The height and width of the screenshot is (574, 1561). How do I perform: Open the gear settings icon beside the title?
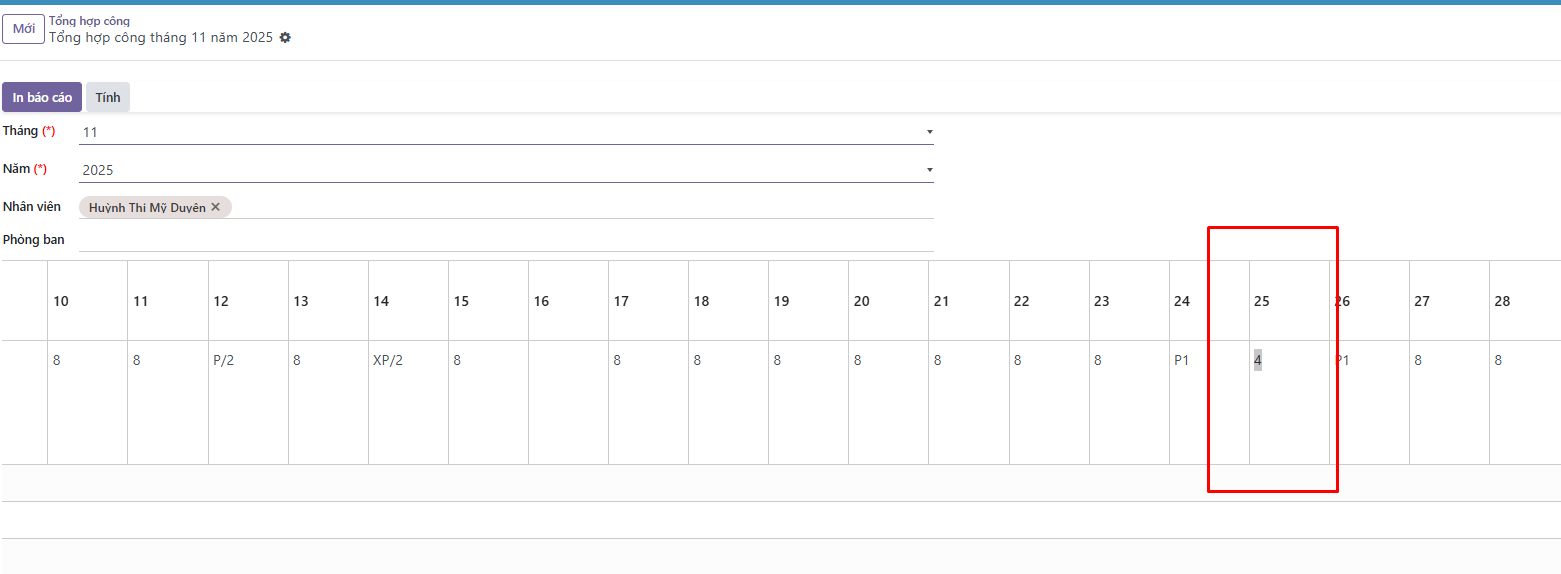pos(285,37)
